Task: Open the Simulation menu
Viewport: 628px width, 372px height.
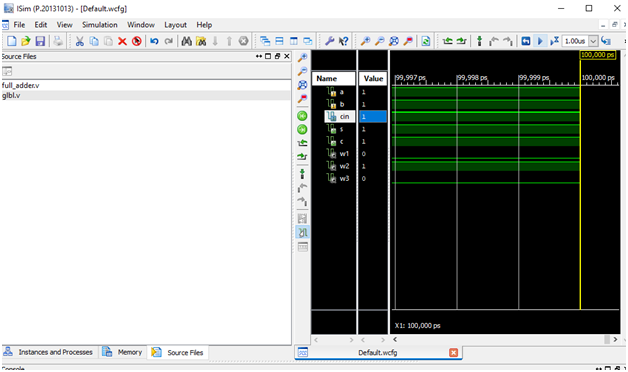Action: click(100, 25)
